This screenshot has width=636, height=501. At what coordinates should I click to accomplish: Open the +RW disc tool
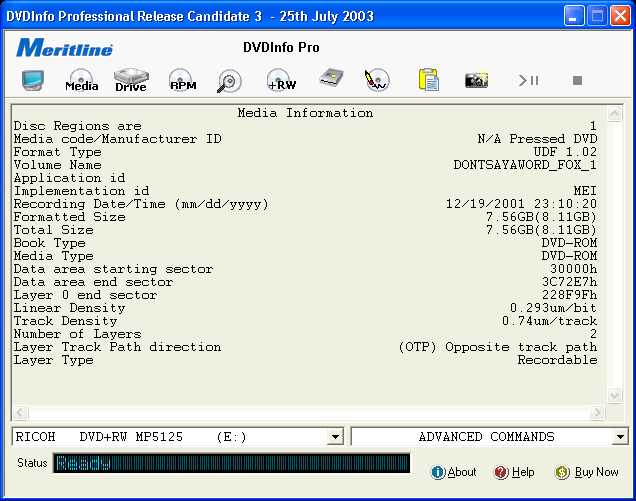281,80
